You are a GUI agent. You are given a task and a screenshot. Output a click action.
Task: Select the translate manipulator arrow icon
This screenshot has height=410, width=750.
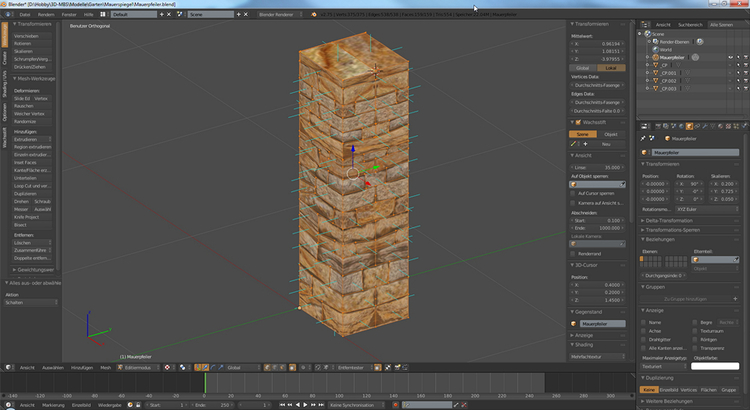tap(205, 367)
